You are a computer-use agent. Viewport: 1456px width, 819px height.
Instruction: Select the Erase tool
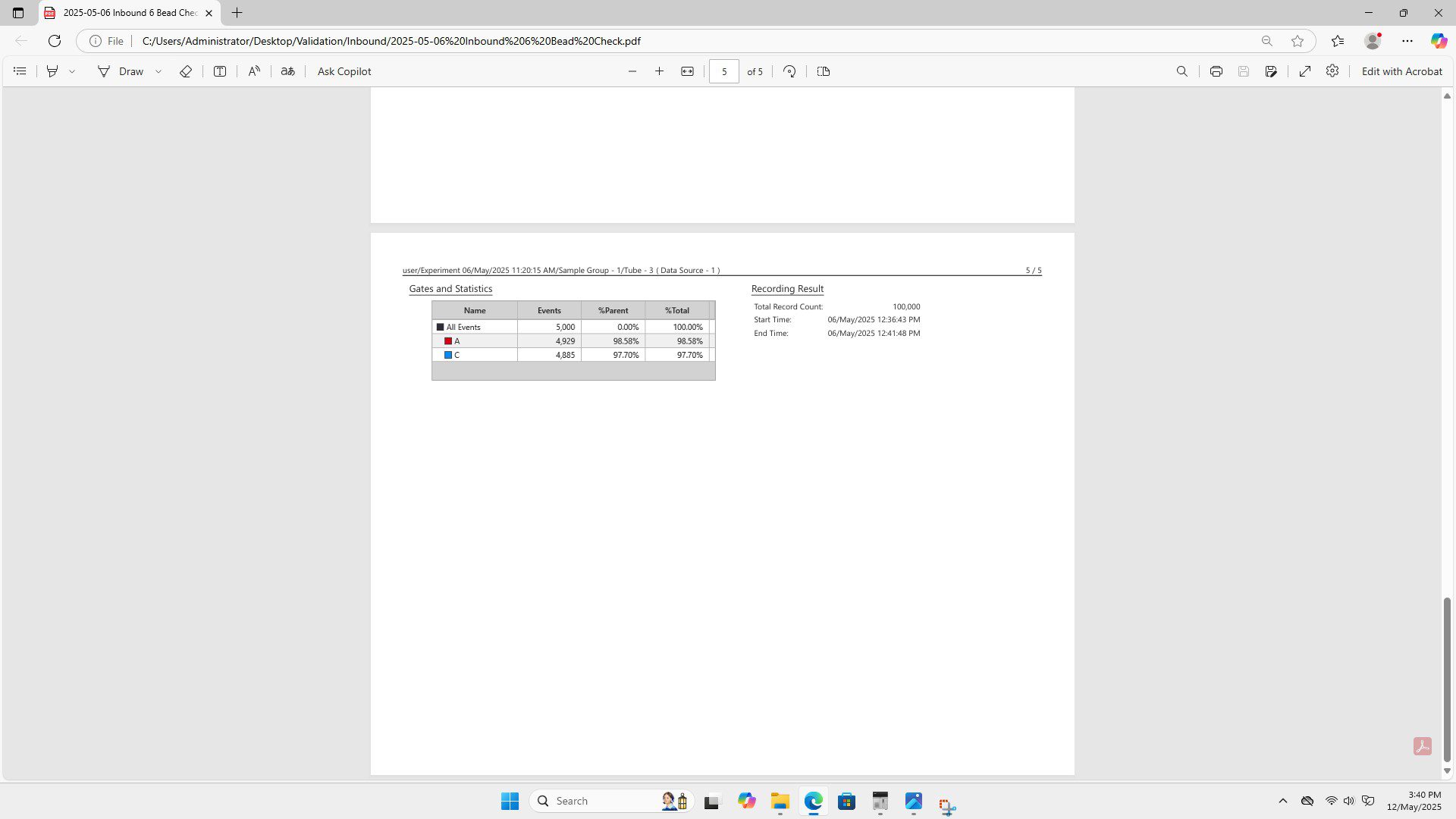pyautogui.click(x=186, y=71)
